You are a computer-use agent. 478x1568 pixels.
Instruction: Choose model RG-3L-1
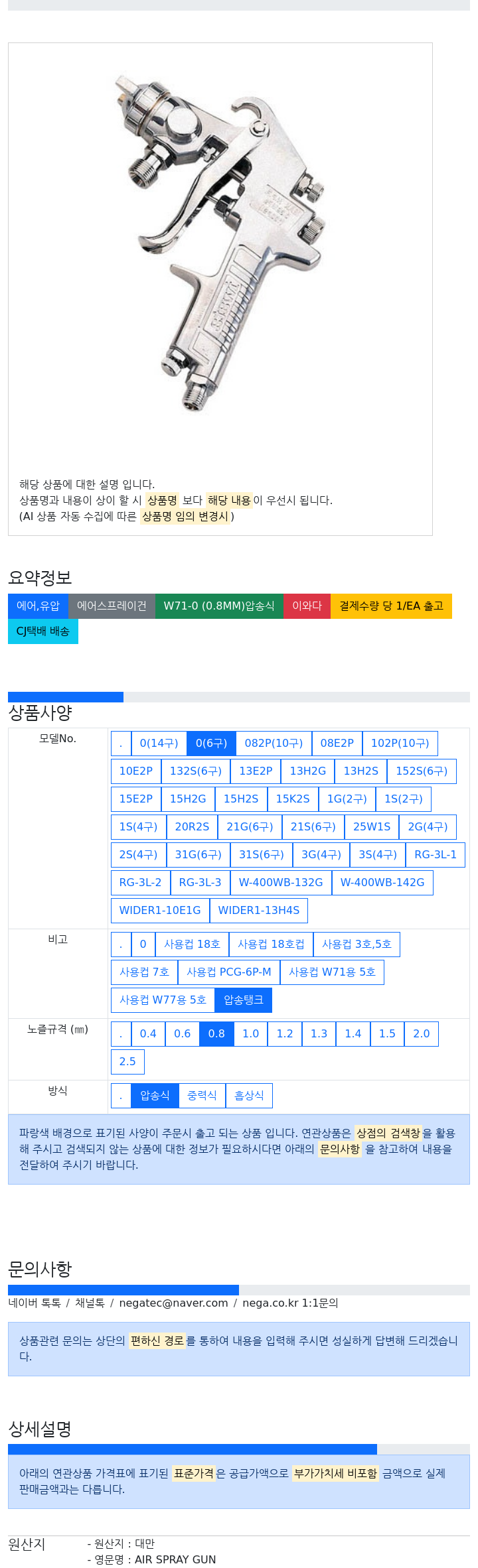click(x=435, y=855)
